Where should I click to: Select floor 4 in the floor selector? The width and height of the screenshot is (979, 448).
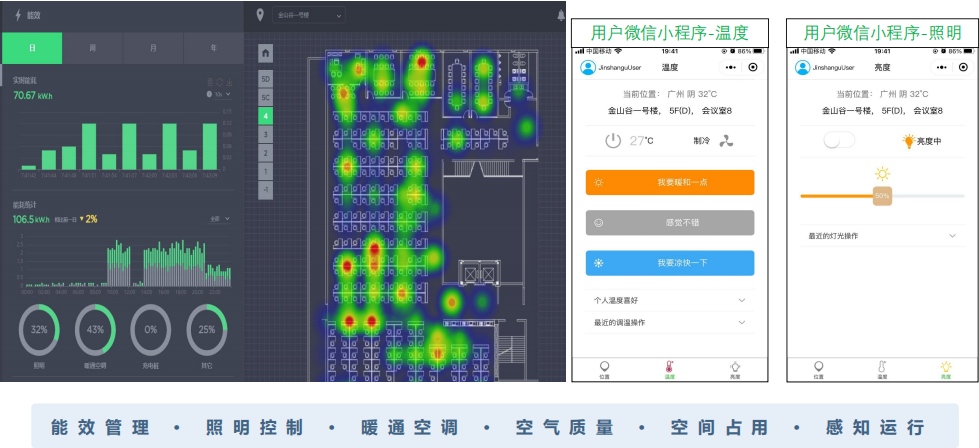[265, 116]
